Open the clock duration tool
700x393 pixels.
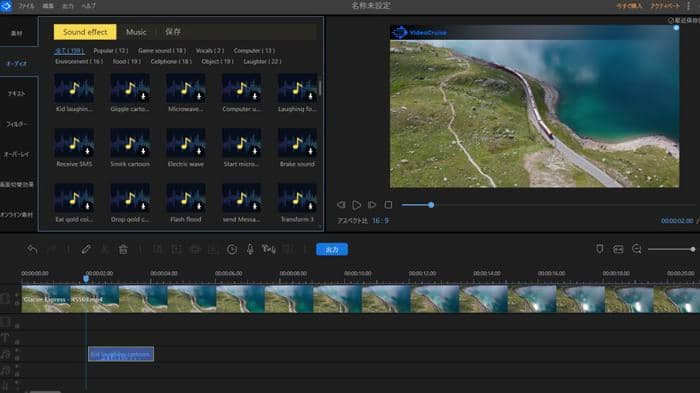pos(232,249)
